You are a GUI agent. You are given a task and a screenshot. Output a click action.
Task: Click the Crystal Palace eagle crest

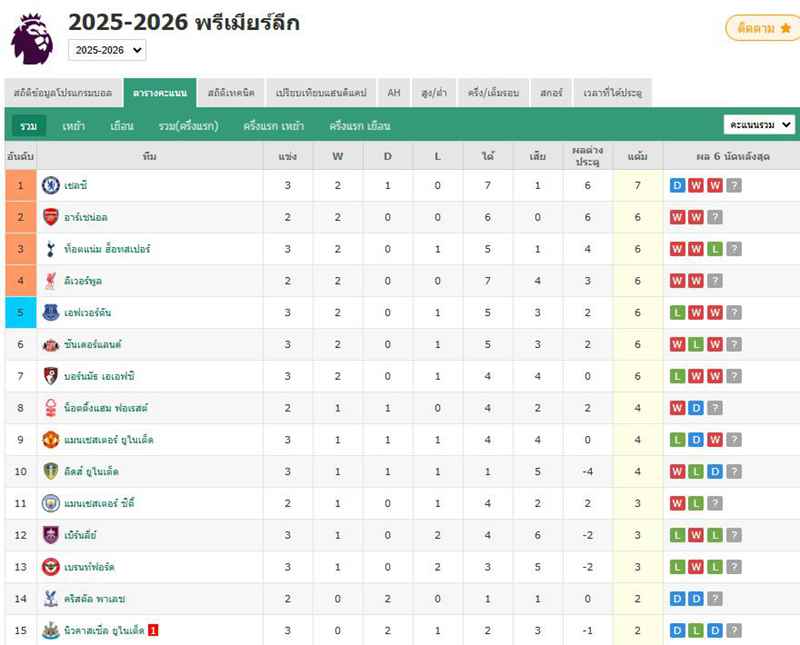pyautogui.click(x=51, y=599)
